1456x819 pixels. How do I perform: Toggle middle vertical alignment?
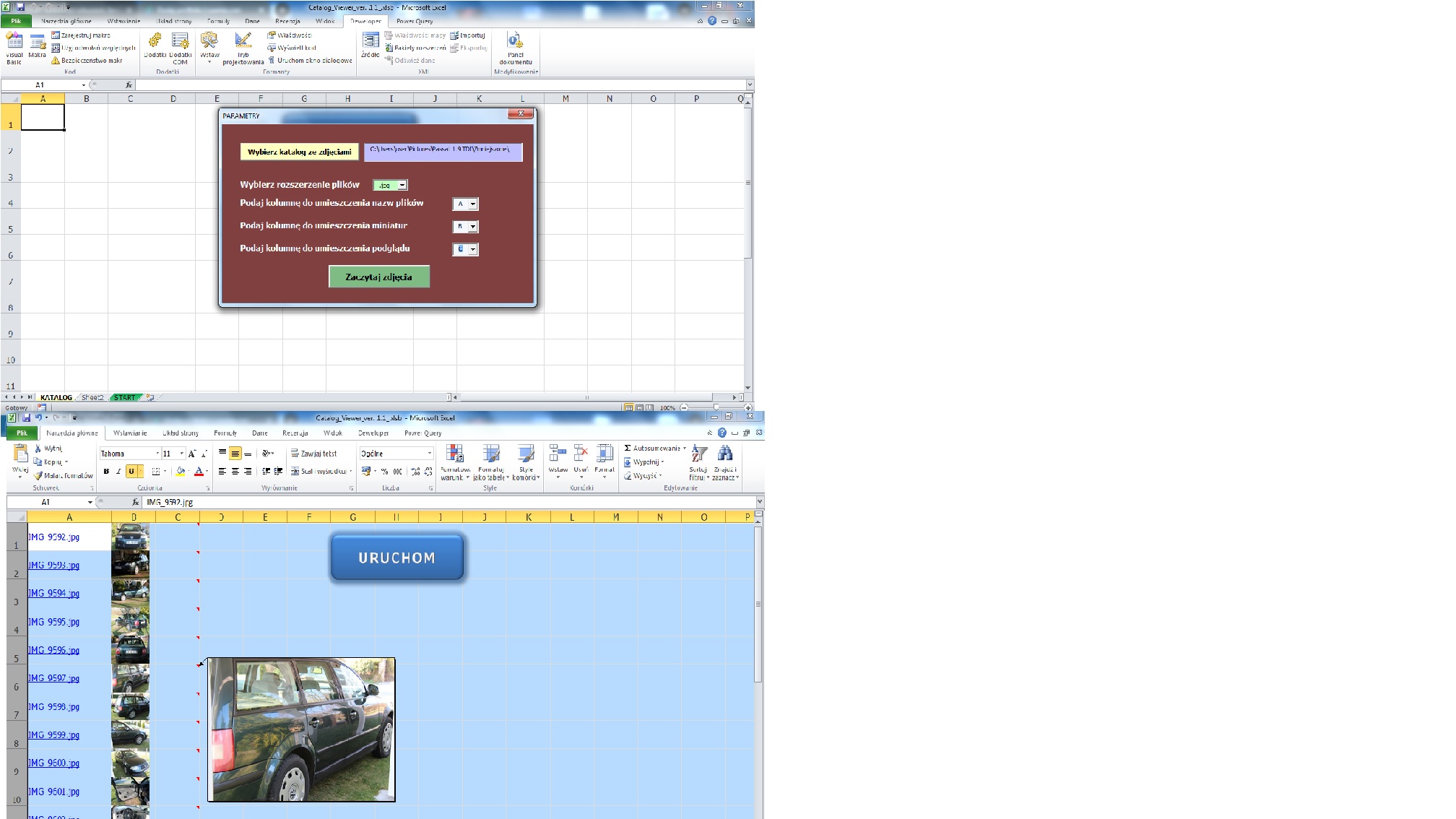[235, 454]
